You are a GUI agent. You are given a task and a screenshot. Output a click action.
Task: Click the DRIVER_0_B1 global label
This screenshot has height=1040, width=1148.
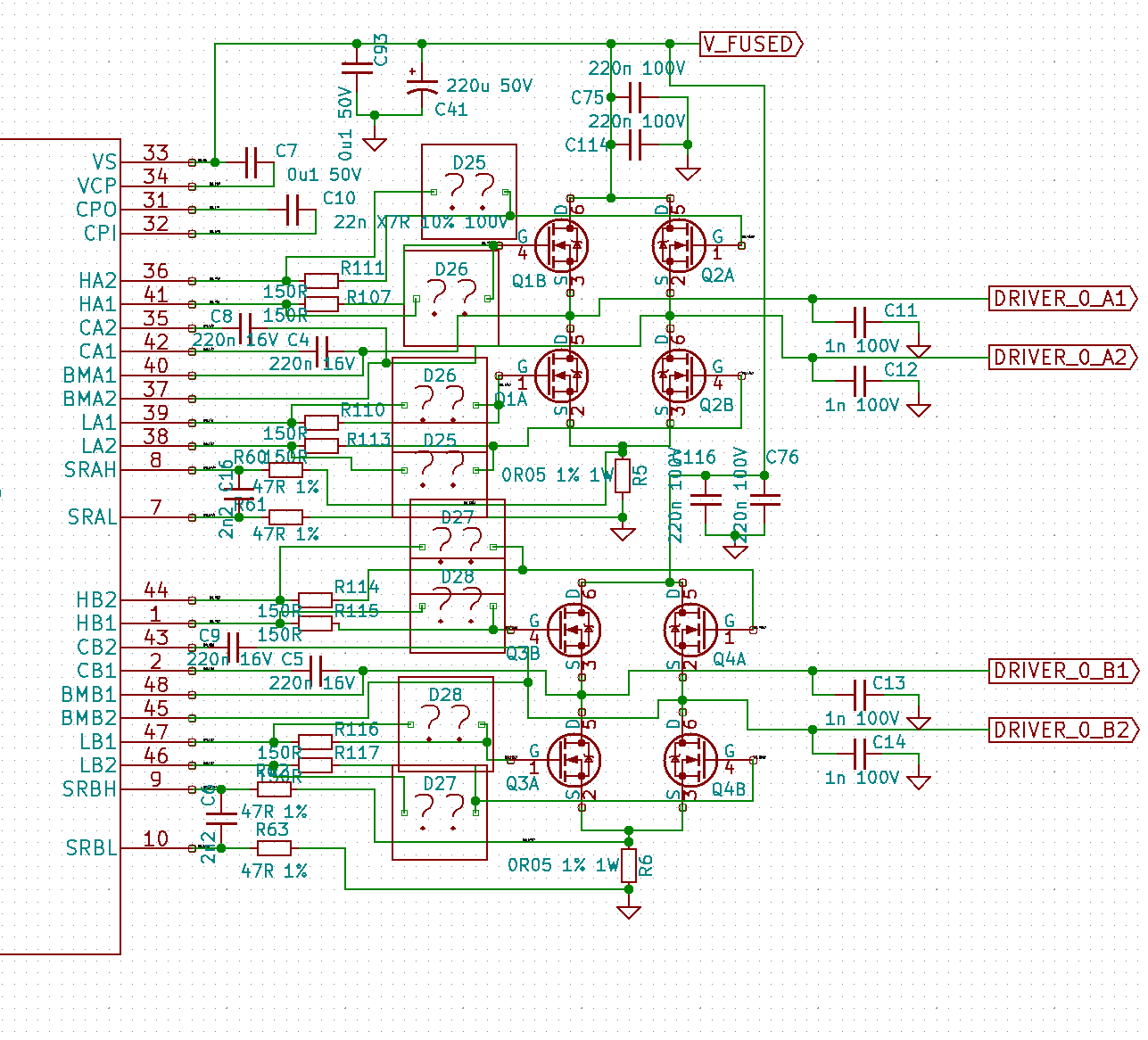1064,670
